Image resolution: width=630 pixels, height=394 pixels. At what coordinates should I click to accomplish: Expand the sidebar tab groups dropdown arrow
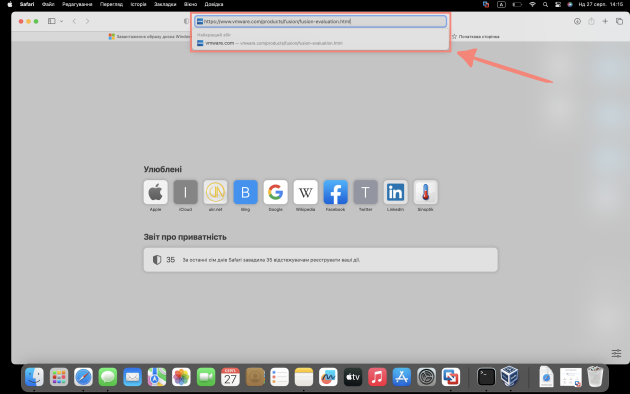[61, 21]
